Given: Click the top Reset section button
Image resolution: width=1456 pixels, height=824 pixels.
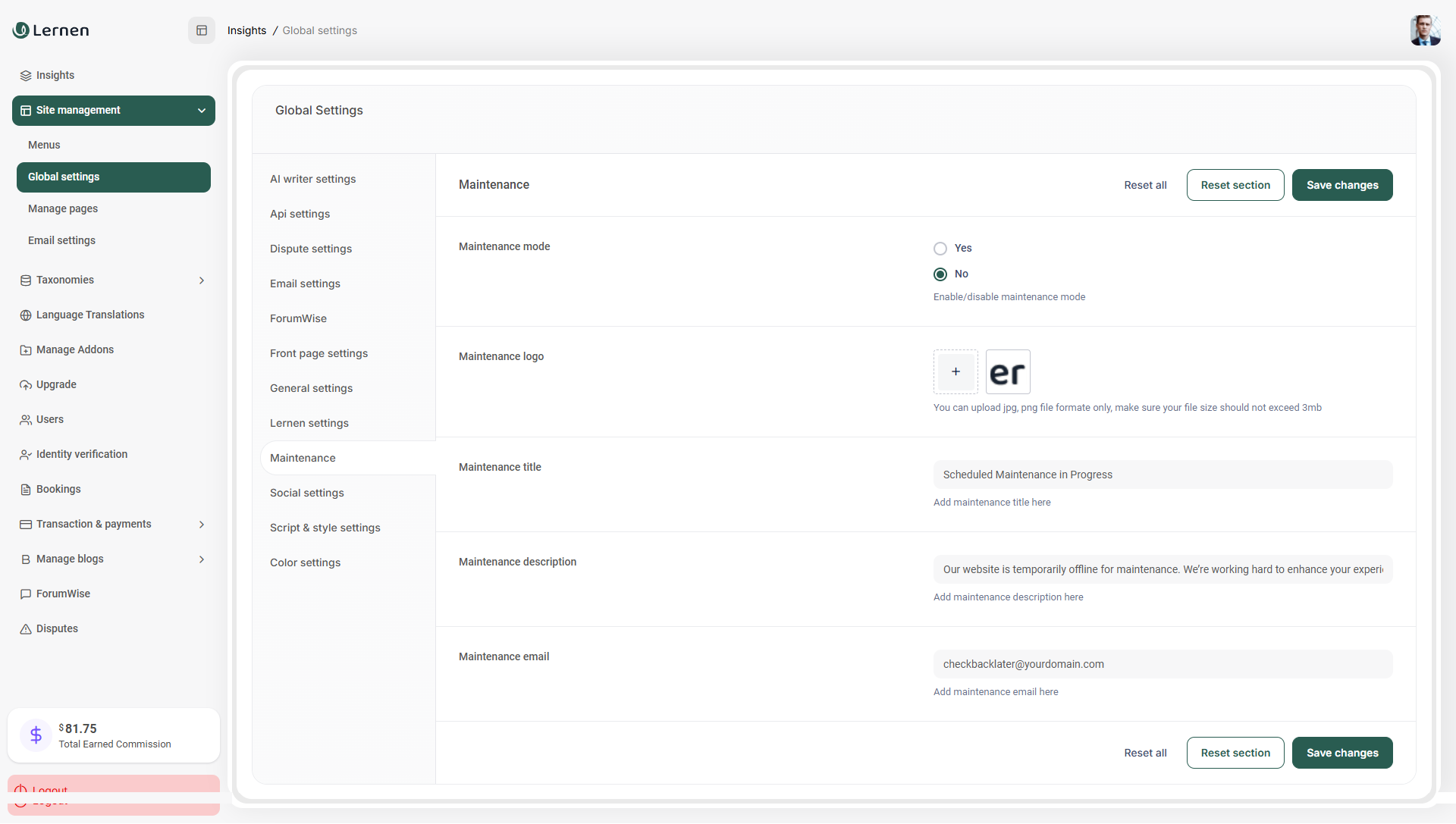Looking at the screenshot, I should (x=1235, y=185).
